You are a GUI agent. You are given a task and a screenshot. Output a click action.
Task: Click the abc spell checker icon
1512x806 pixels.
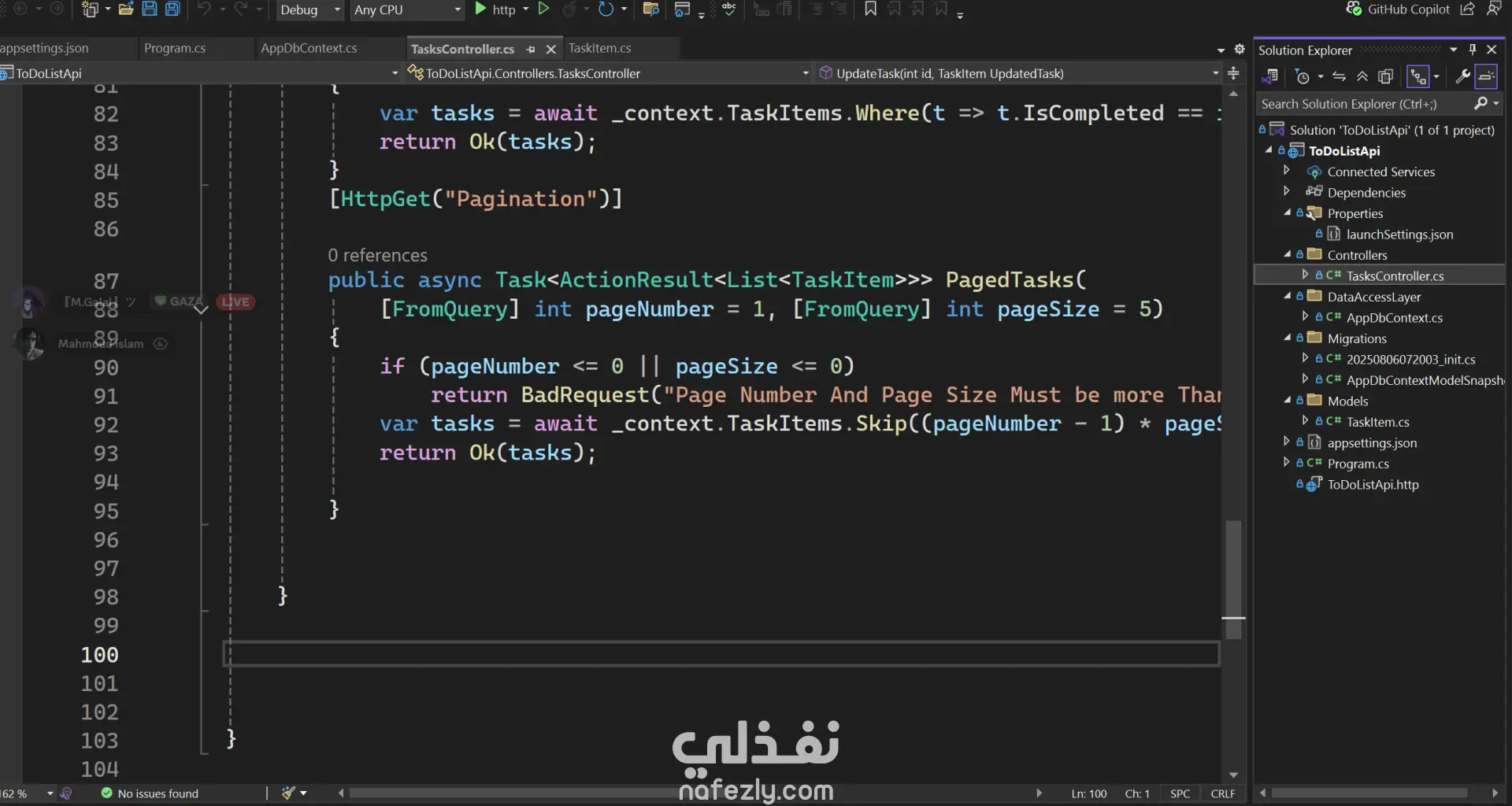[729, 9]
